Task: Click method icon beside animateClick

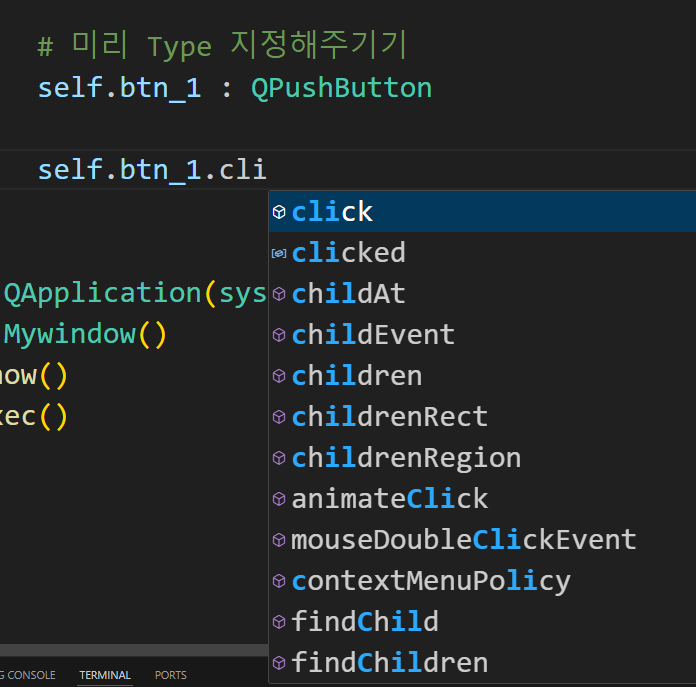Action: point(279,499)
